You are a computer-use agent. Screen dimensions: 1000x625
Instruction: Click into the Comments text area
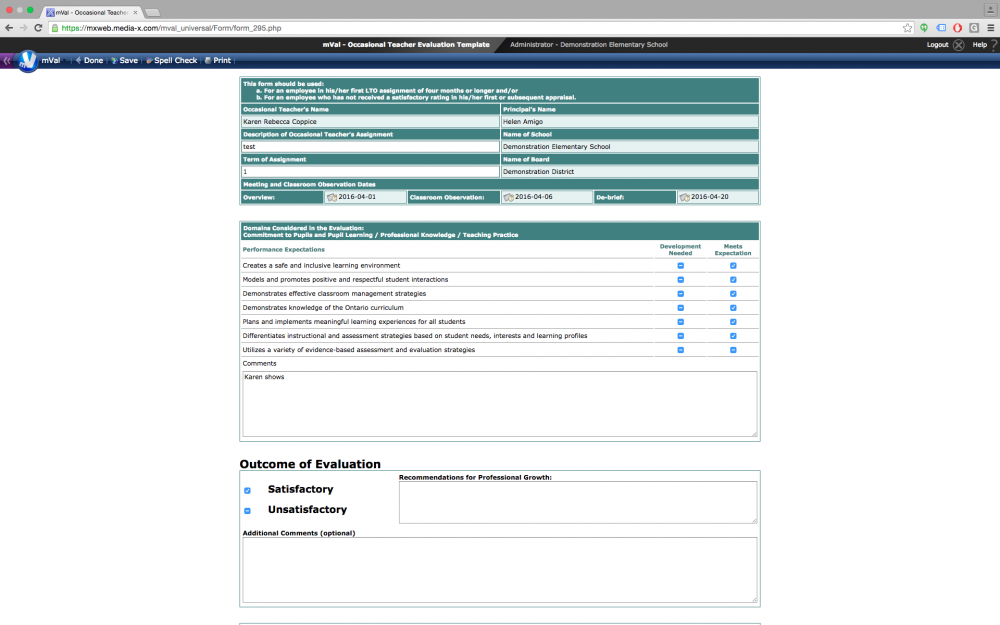click(499, 404)
